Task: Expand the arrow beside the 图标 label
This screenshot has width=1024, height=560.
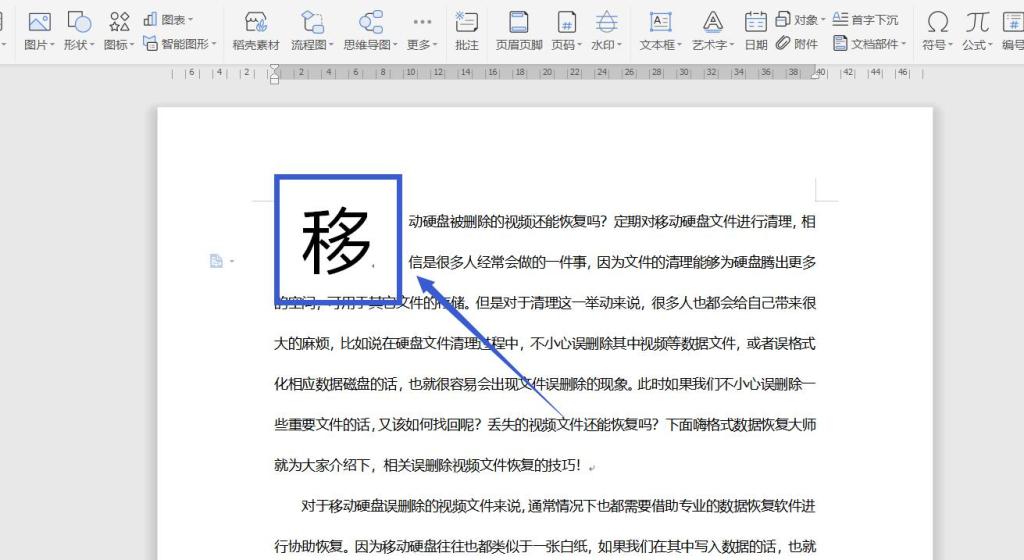Action: (x=132, y=45)
